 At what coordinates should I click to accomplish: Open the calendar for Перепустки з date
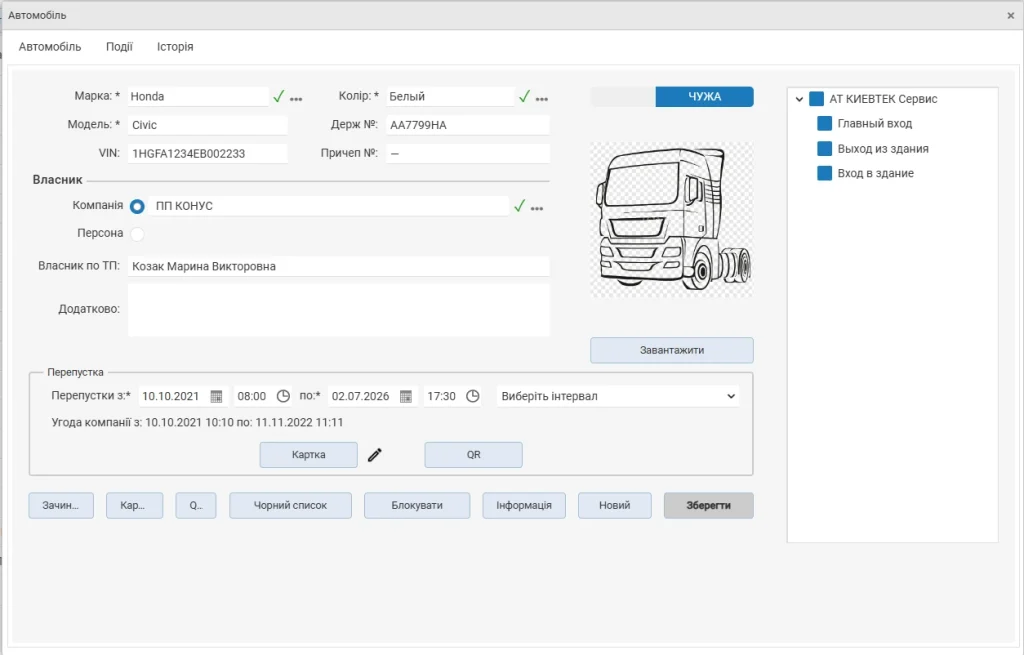[x=216, y=396]
